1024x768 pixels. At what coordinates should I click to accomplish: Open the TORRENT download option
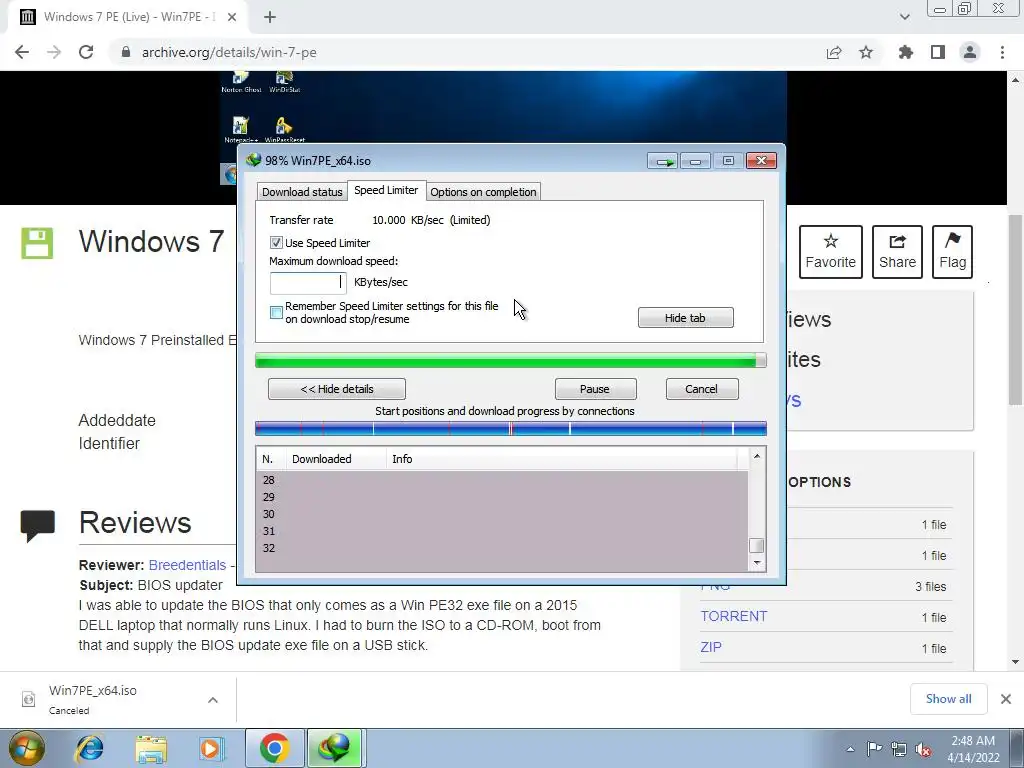[734, 616]
